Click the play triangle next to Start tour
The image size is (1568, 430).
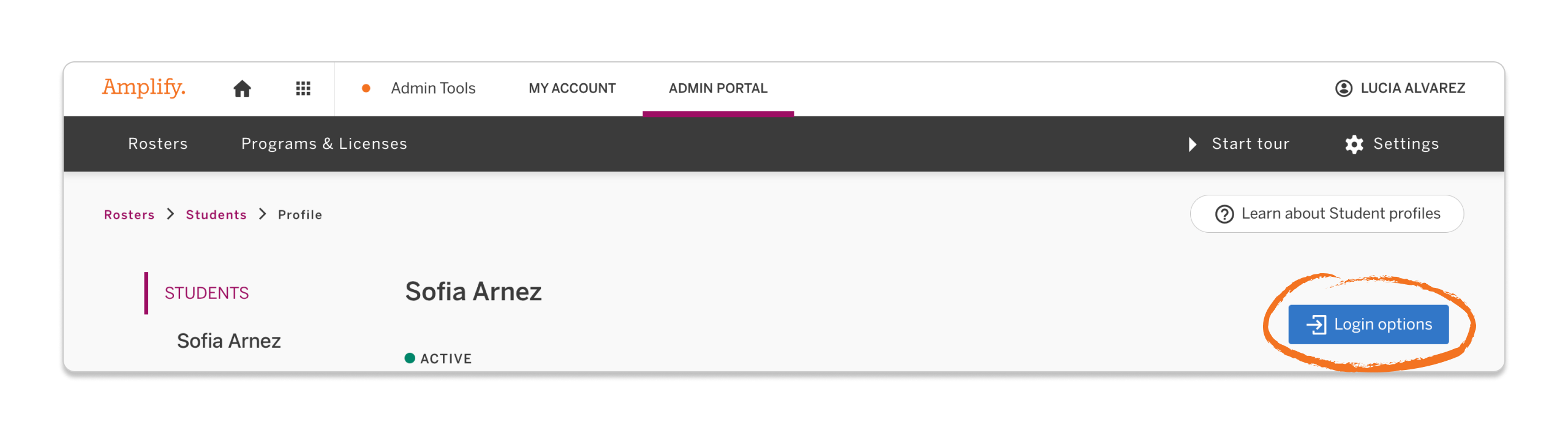[1192, 144]
